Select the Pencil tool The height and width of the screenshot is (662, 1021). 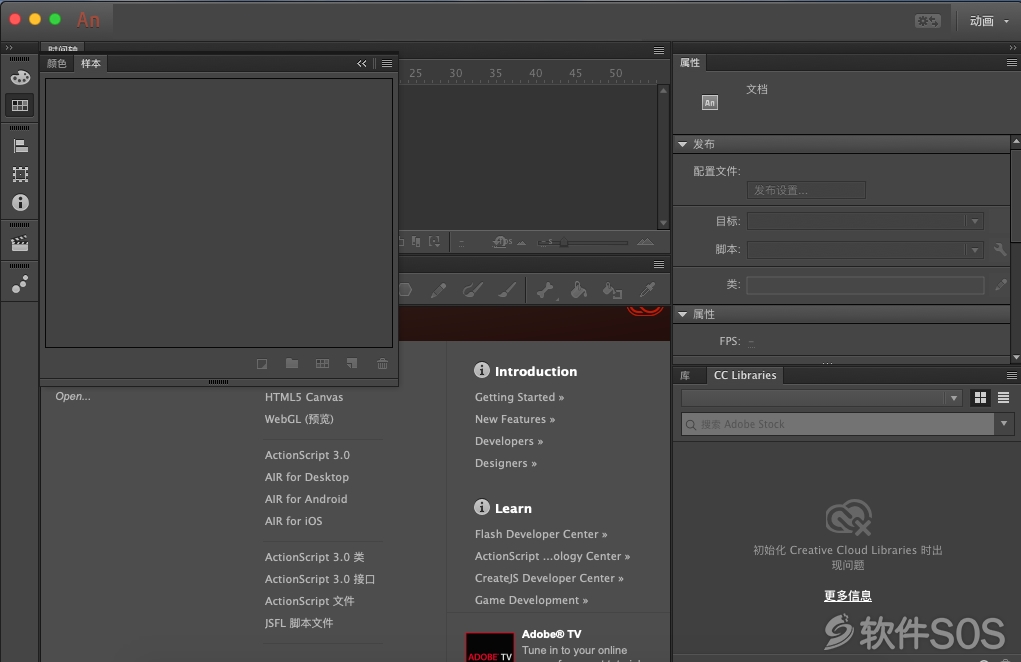click(438, 290)
